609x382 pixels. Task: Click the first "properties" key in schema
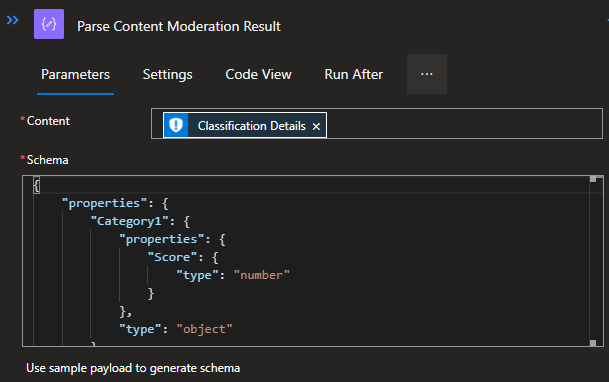(x=104, y=203)
